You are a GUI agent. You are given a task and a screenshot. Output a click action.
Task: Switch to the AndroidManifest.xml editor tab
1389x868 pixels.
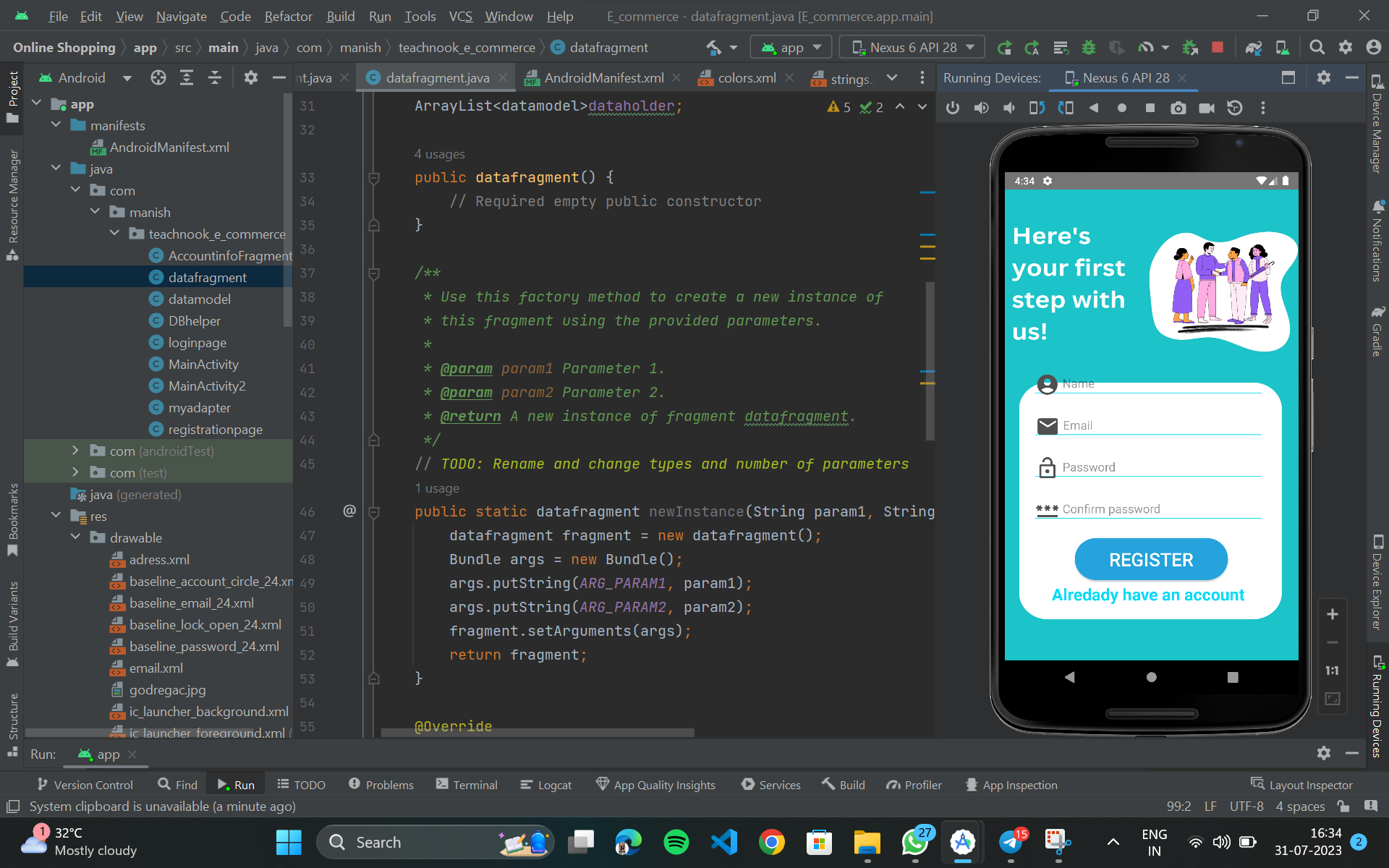(604, 77)
